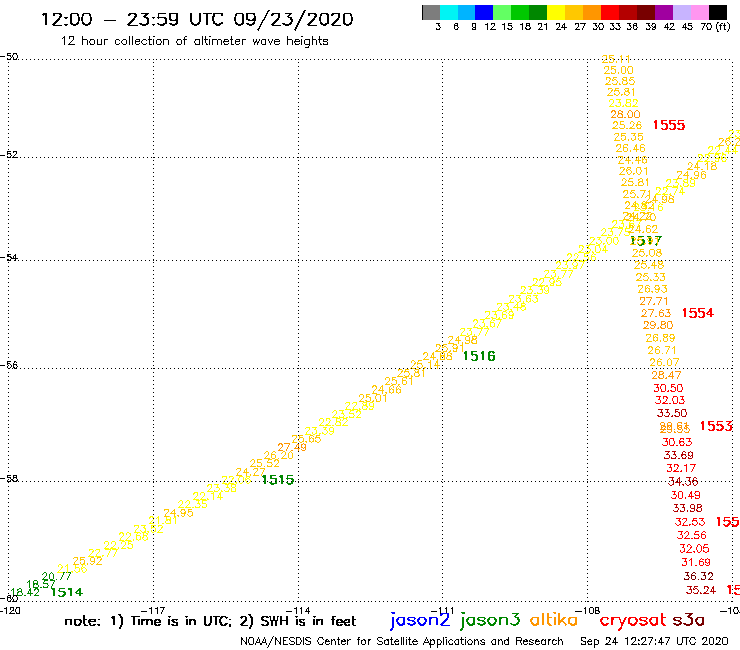The width and height of the screenshot is (740, 650).
Task: Click the red 1554 time marker
Action: (698, 313)
